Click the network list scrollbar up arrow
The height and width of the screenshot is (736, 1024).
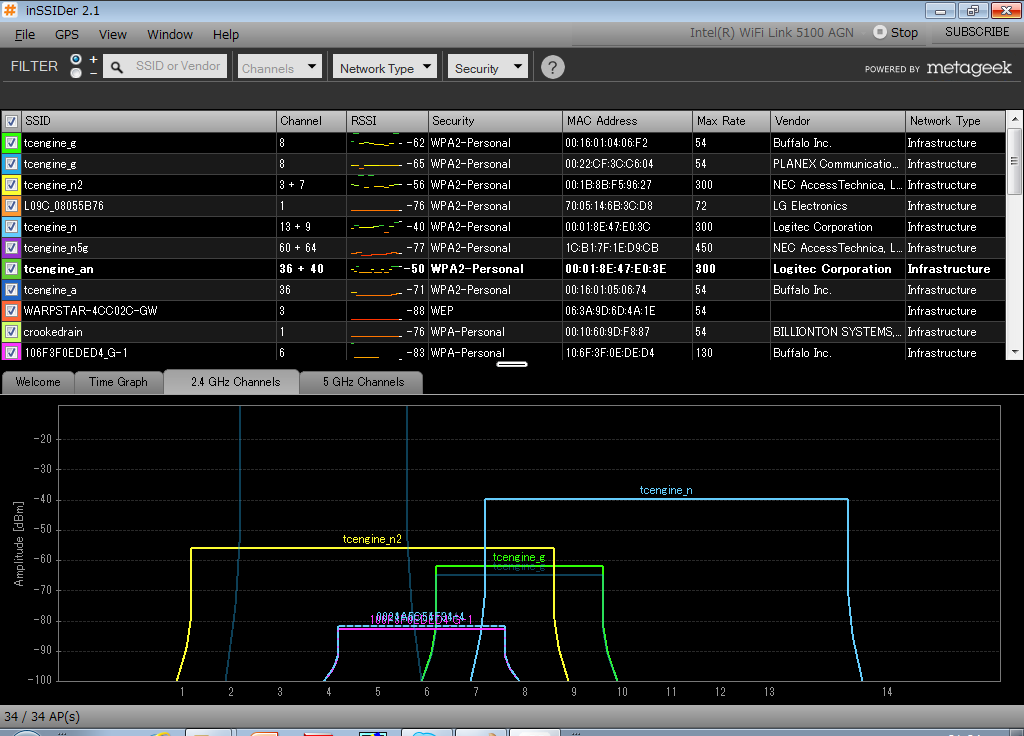(x=1014, y=120)
